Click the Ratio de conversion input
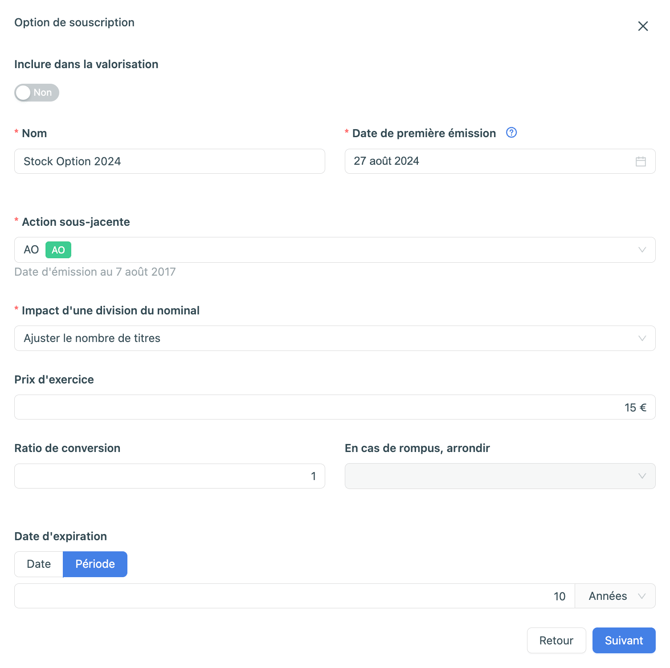This screenshot has width=670, height=668. coord(170,476)
